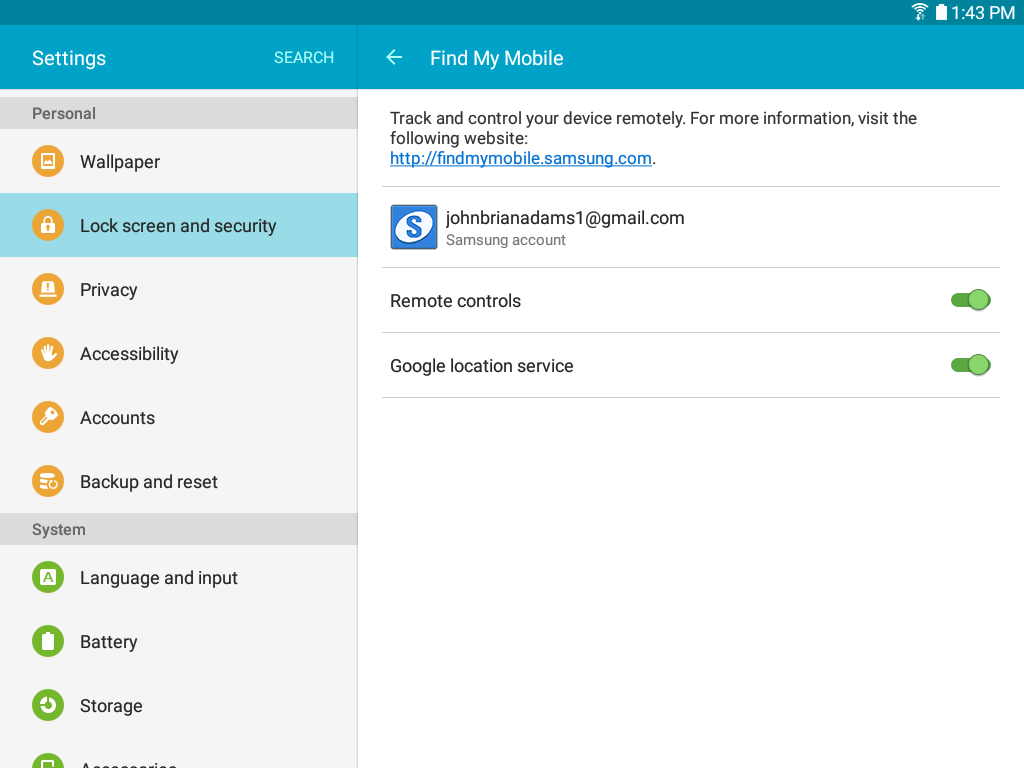This screenshot has width=1024, height=768.
Task: Open the Privacy settings
Action: click(179, 289)
